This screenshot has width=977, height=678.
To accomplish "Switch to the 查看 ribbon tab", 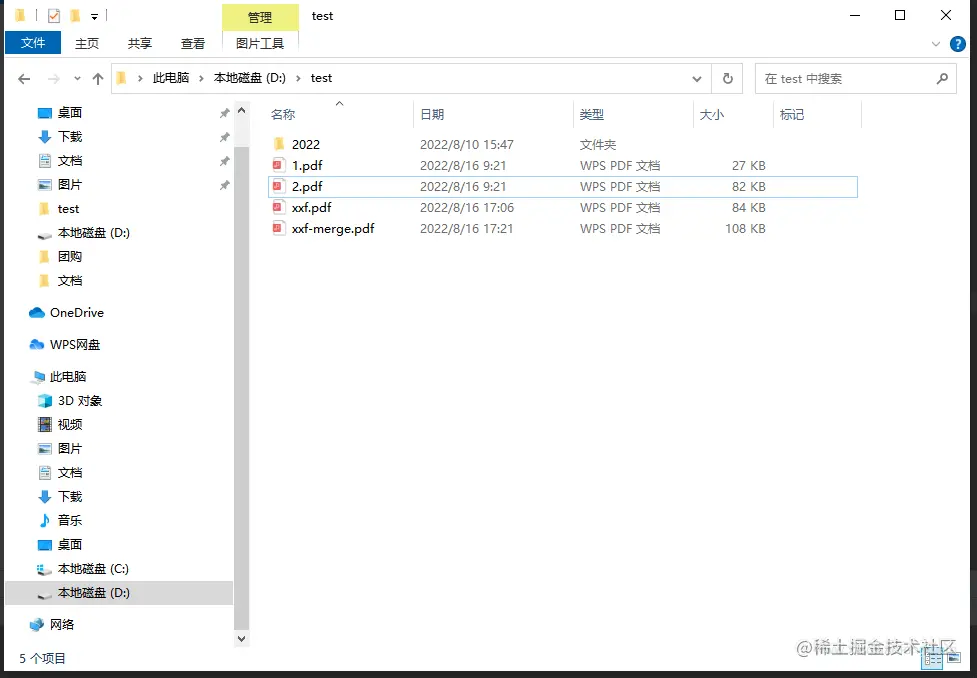I will (193, 44).
